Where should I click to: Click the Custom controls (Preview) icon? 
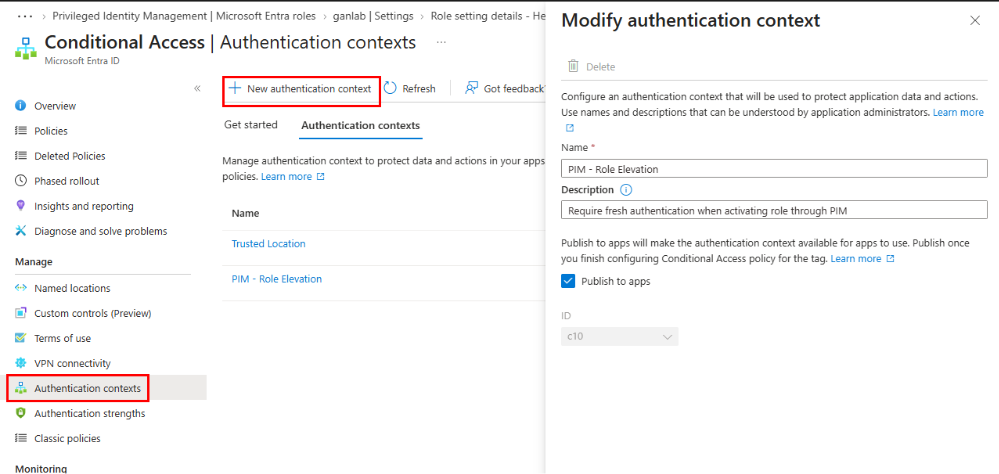tap(20, 313)
